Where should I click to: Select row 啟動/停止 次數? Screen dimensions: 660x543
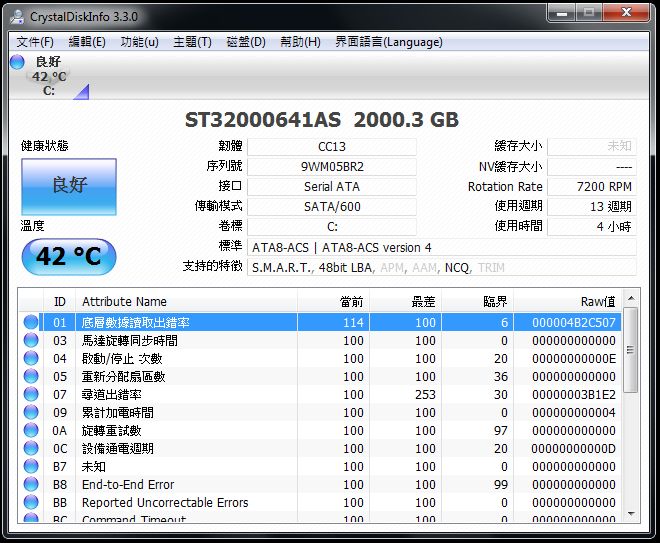320,358
